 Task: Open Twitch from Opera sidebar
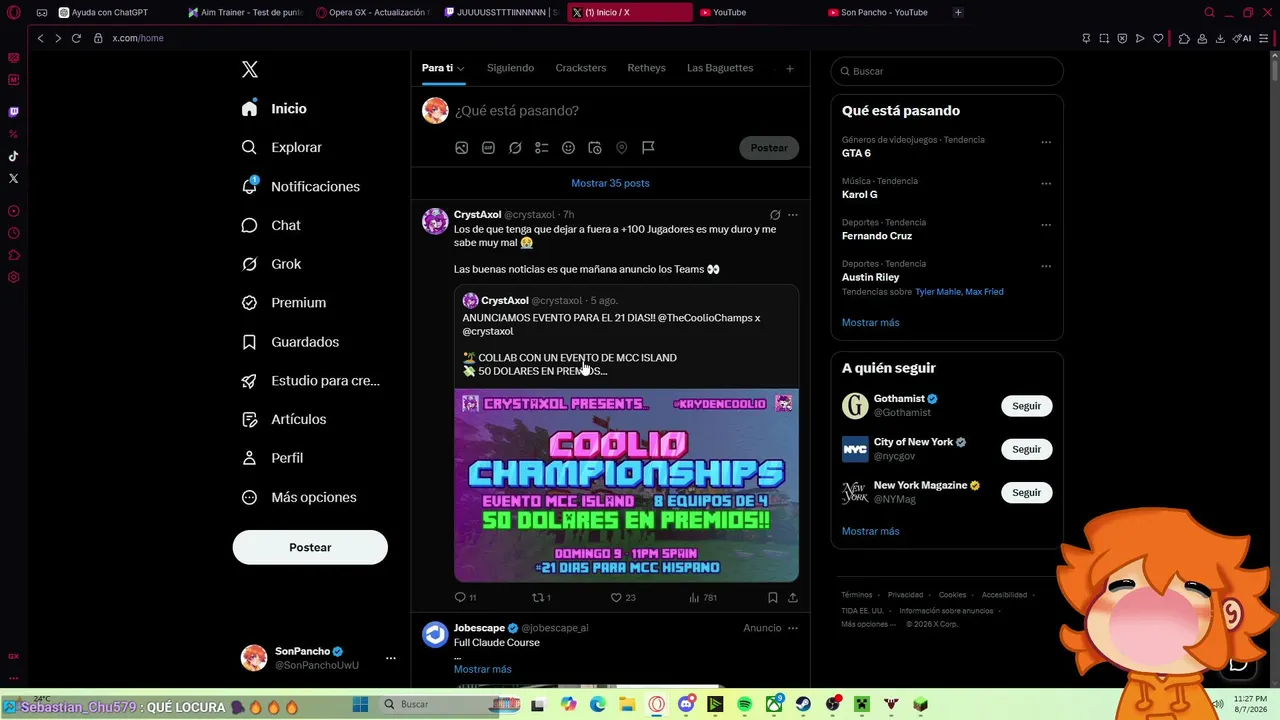pos(14,112)
